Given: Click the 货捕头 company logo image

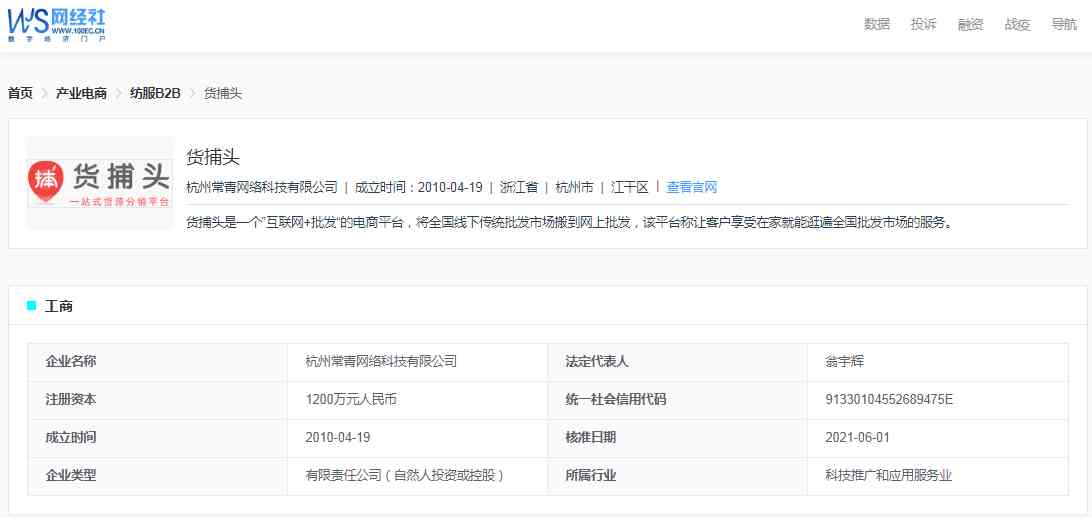Looking at the screenshot, I should pyautogui.click(x=100, y=182).
